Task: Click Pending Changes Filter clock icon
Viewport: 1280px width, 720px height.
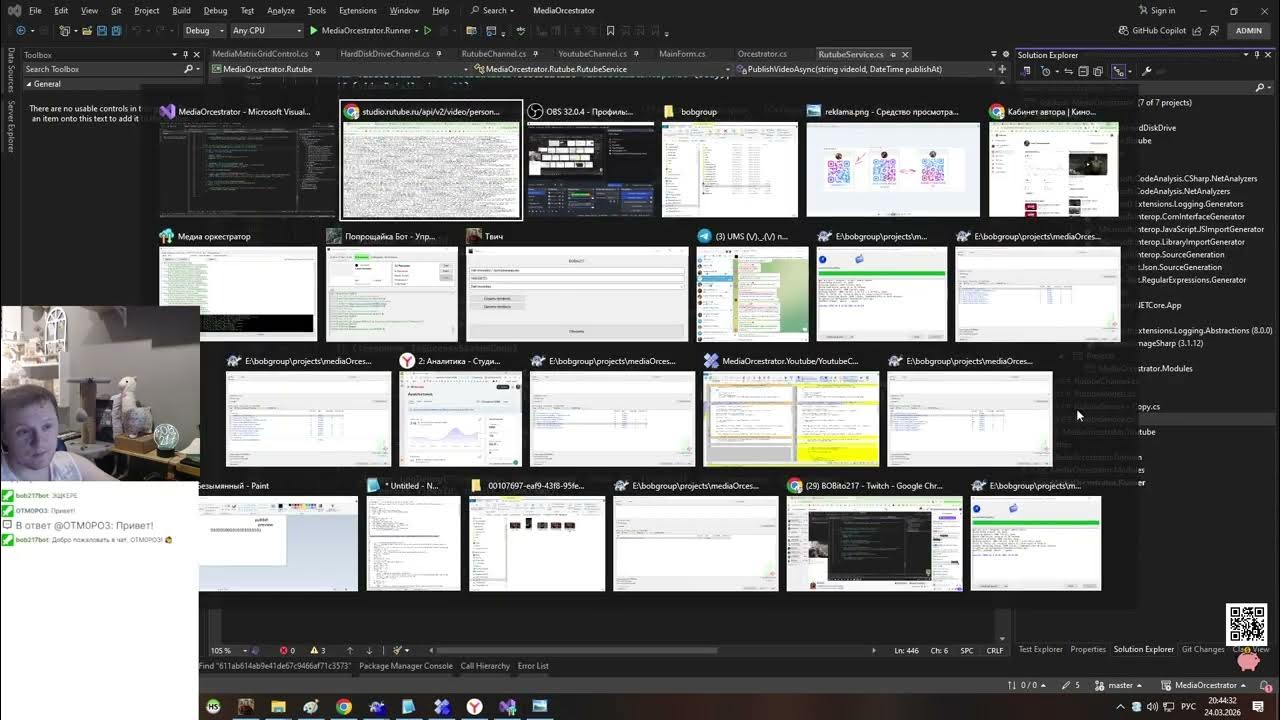Action: tap(1046, 71)
